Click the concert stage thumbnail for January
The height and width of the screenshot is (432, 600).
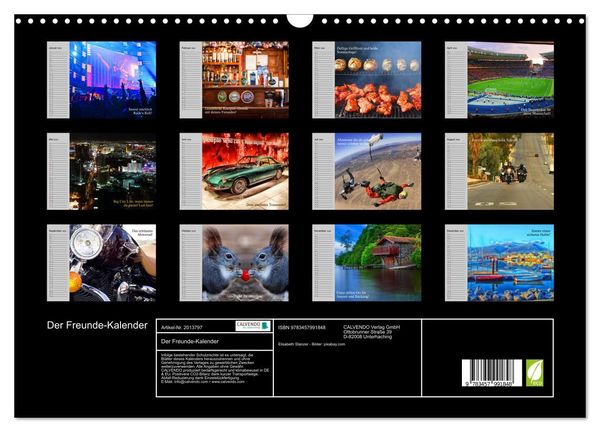(101, 80)
